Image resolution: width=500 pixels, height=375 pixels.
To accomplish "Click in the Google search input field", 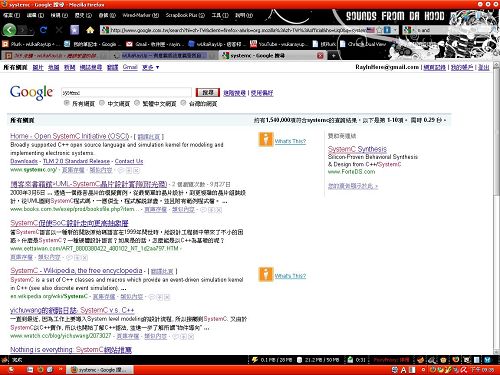I will (x=126, y=92).
